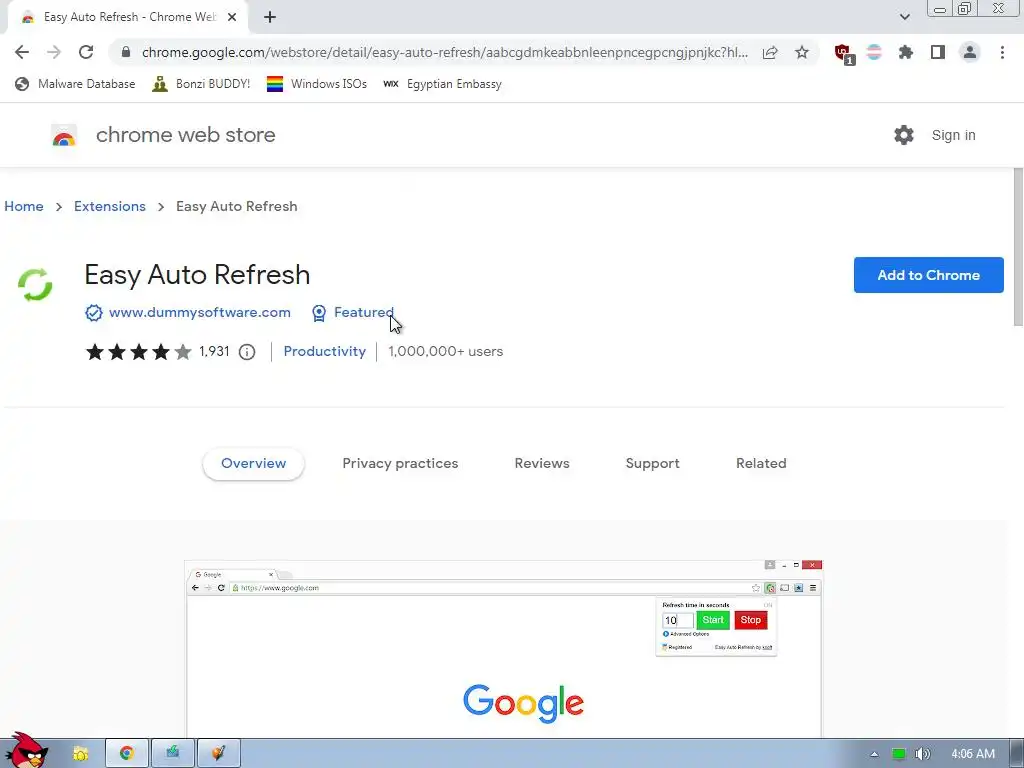This screenshot has height=768, width=1024.
Task: Open the Extensions puzzle-piece menu
Action: [x=906, y=52]
